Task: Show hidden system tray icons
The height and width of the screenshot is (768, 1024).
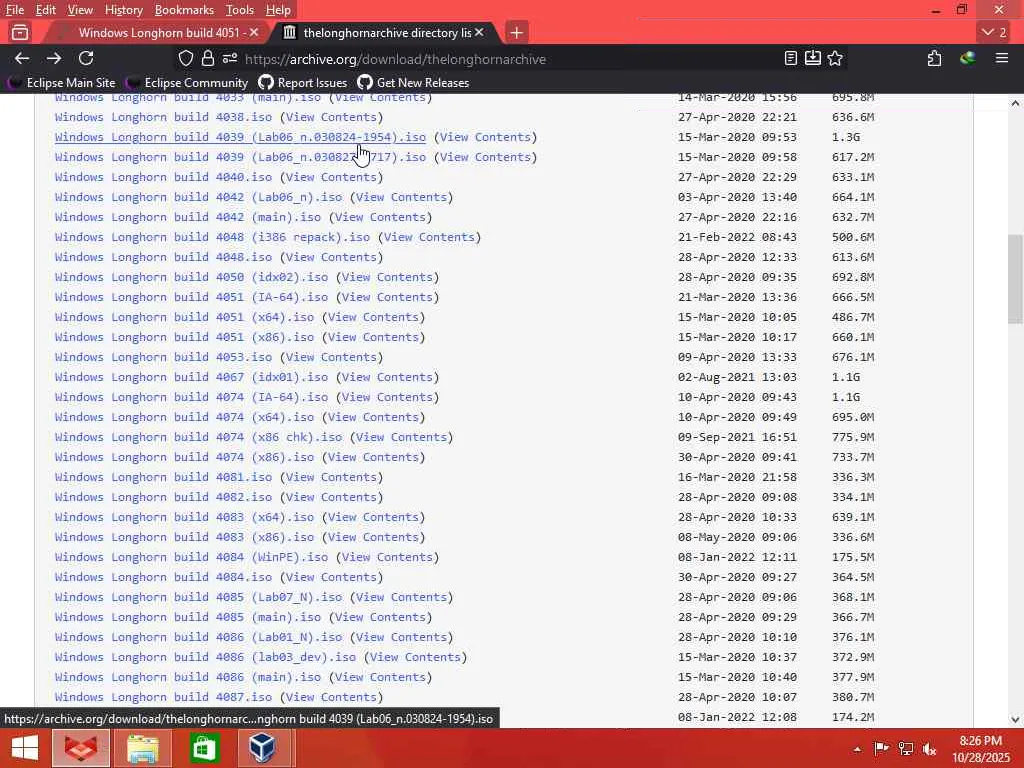Action: 857,749
